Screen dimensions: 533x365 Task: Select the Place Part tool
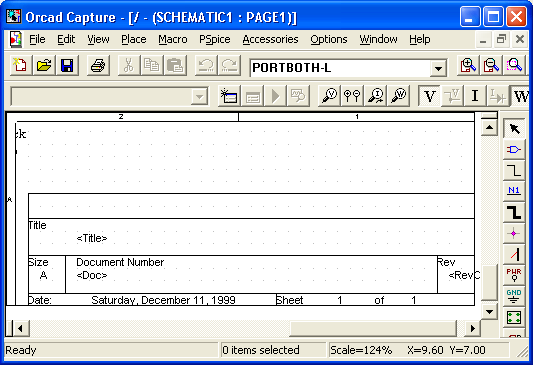pyautogui.click(x=514, y=149)
